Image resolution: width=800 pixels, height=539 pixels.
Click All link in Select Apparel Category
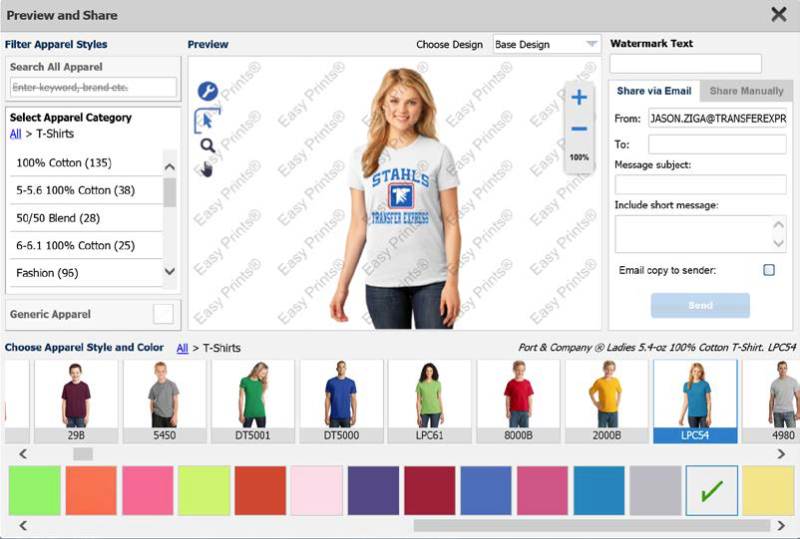pos(16,134)
